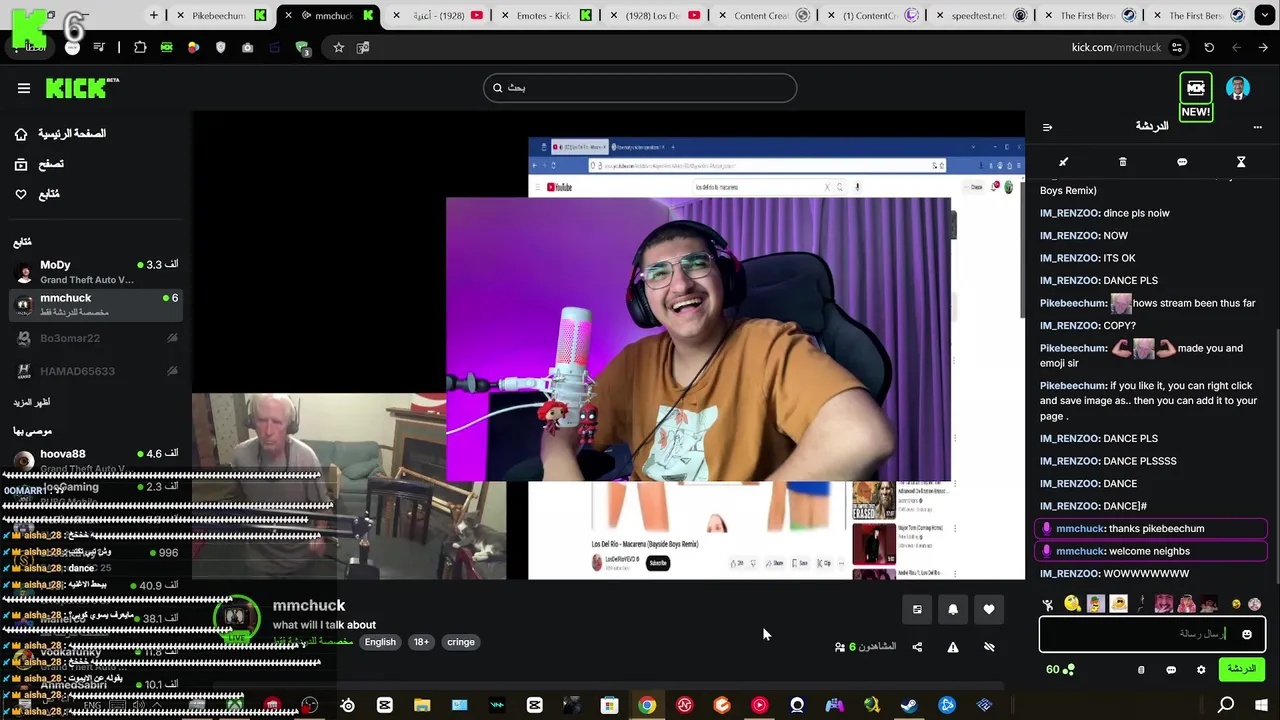
Task: Open the Windows Start menu
Action: pyautogui.click(x=1261, y=705)
